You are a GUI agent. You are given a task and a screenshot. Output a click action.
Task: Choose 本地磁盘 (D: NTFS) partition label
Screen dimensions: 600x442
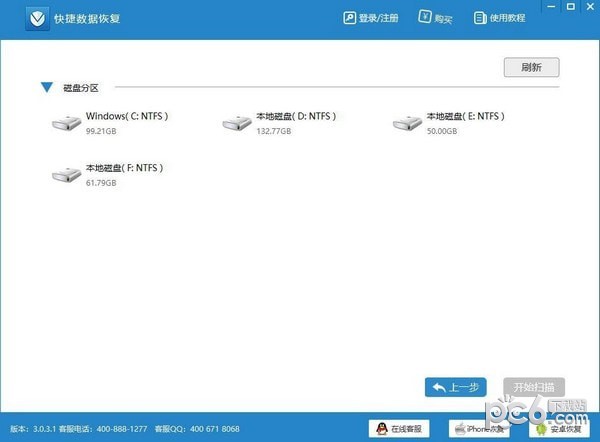[296, 117]
